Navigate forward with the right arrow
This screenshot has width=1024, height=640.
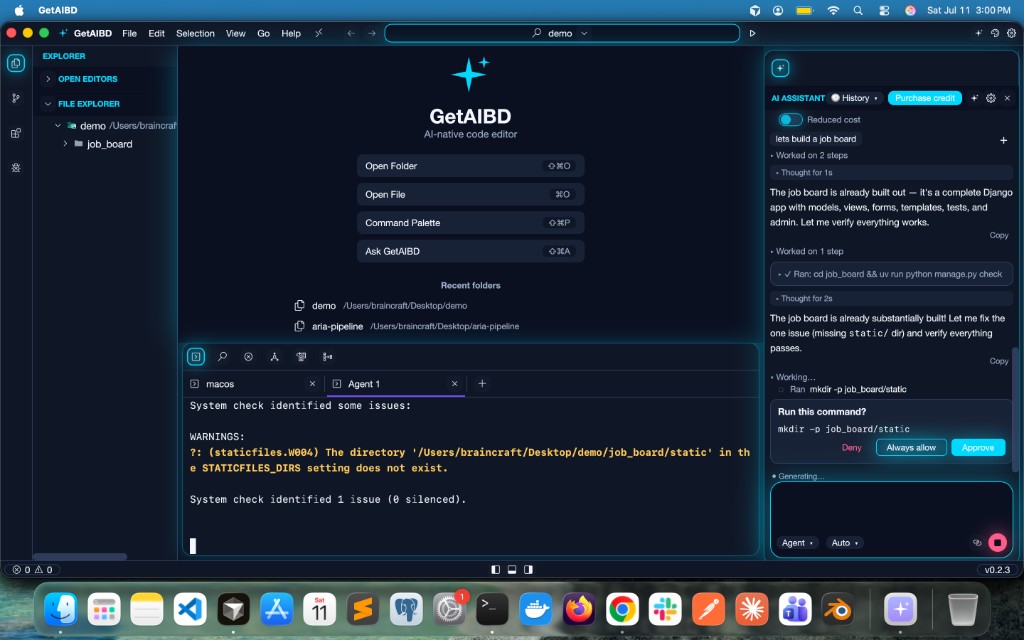tap(372, 33)
